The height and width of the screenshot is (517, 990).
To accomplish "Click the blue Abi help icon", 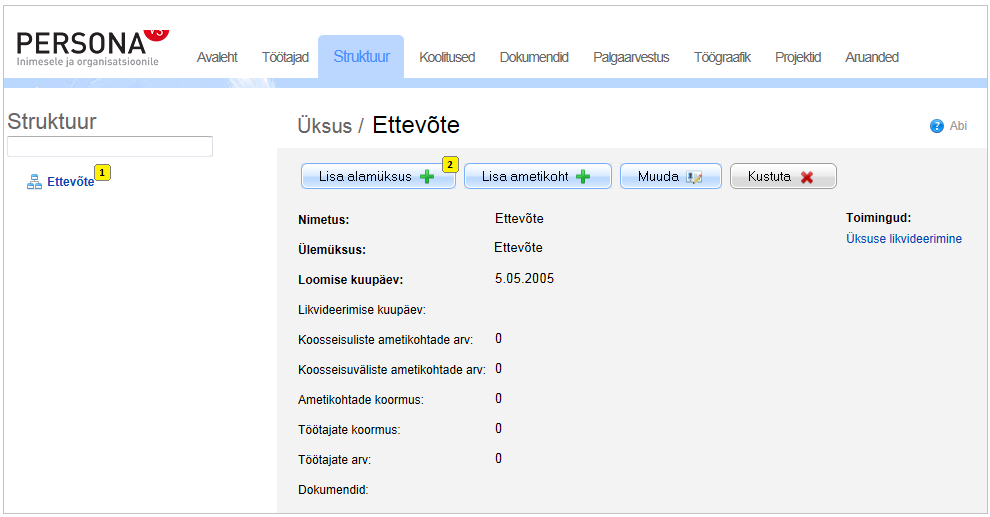I will (937, 126).
